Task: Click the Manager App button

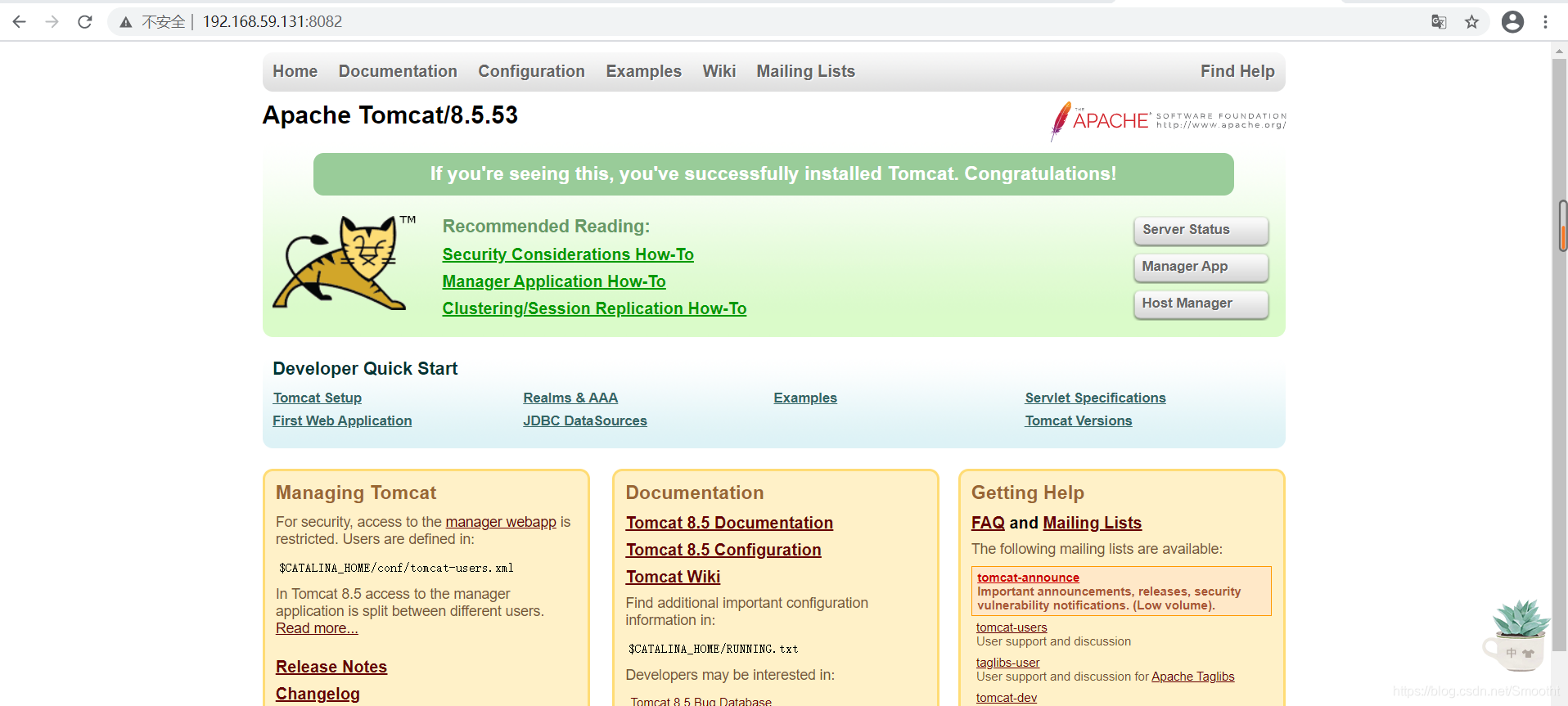Action: click(1201, 267)
